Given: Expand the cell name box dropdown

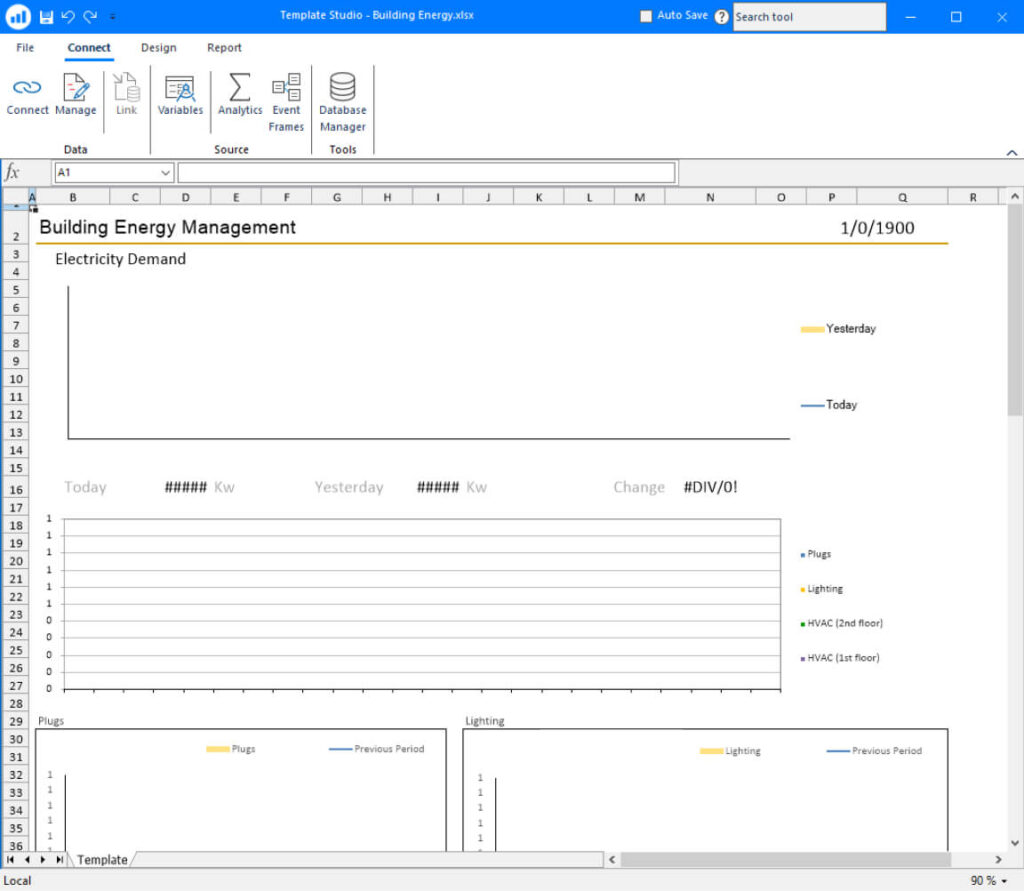Looking at the screenshot, I should [165, 173].
